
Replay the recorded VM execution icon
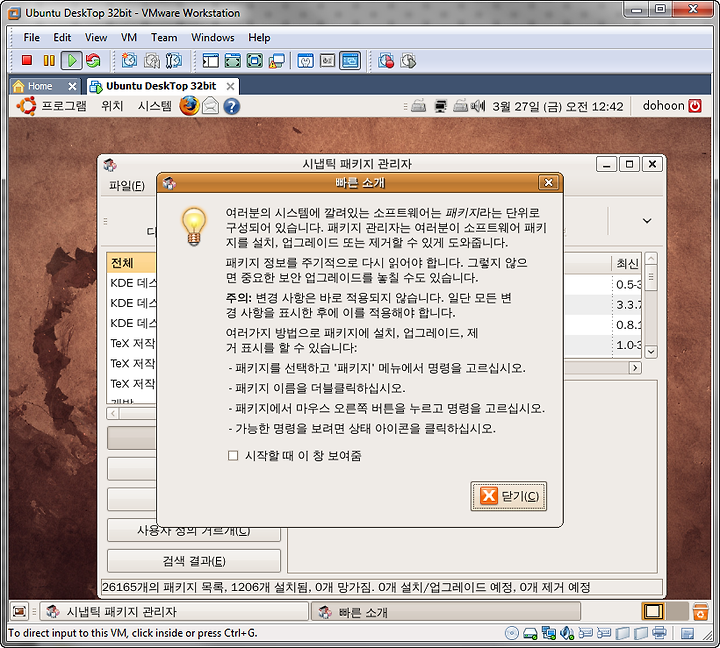point(408,60)
